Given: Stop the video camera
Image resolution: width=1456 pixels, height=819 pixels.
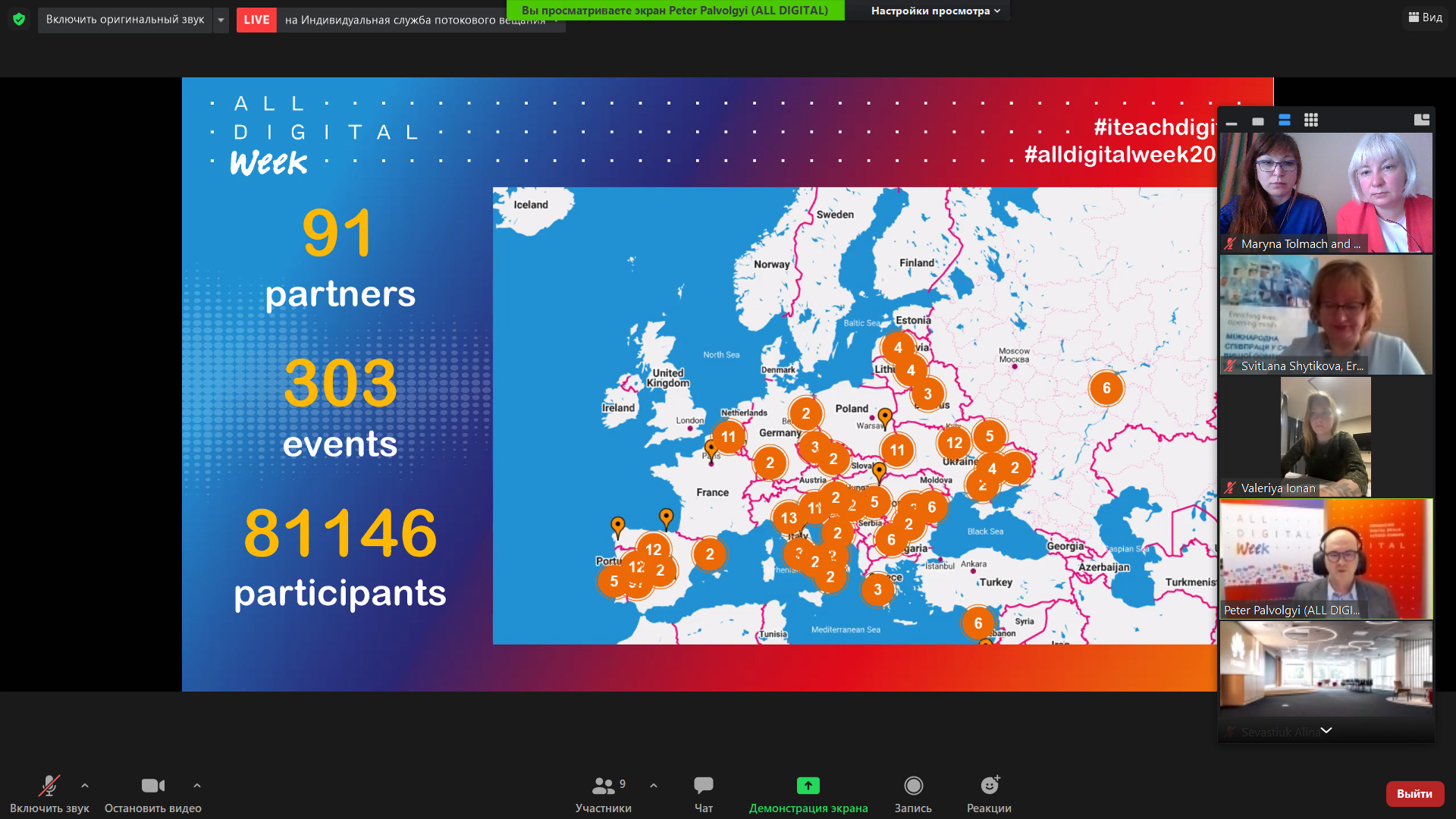Looking at the screenshot, I should pyautogui.click(x=152, y=786).
